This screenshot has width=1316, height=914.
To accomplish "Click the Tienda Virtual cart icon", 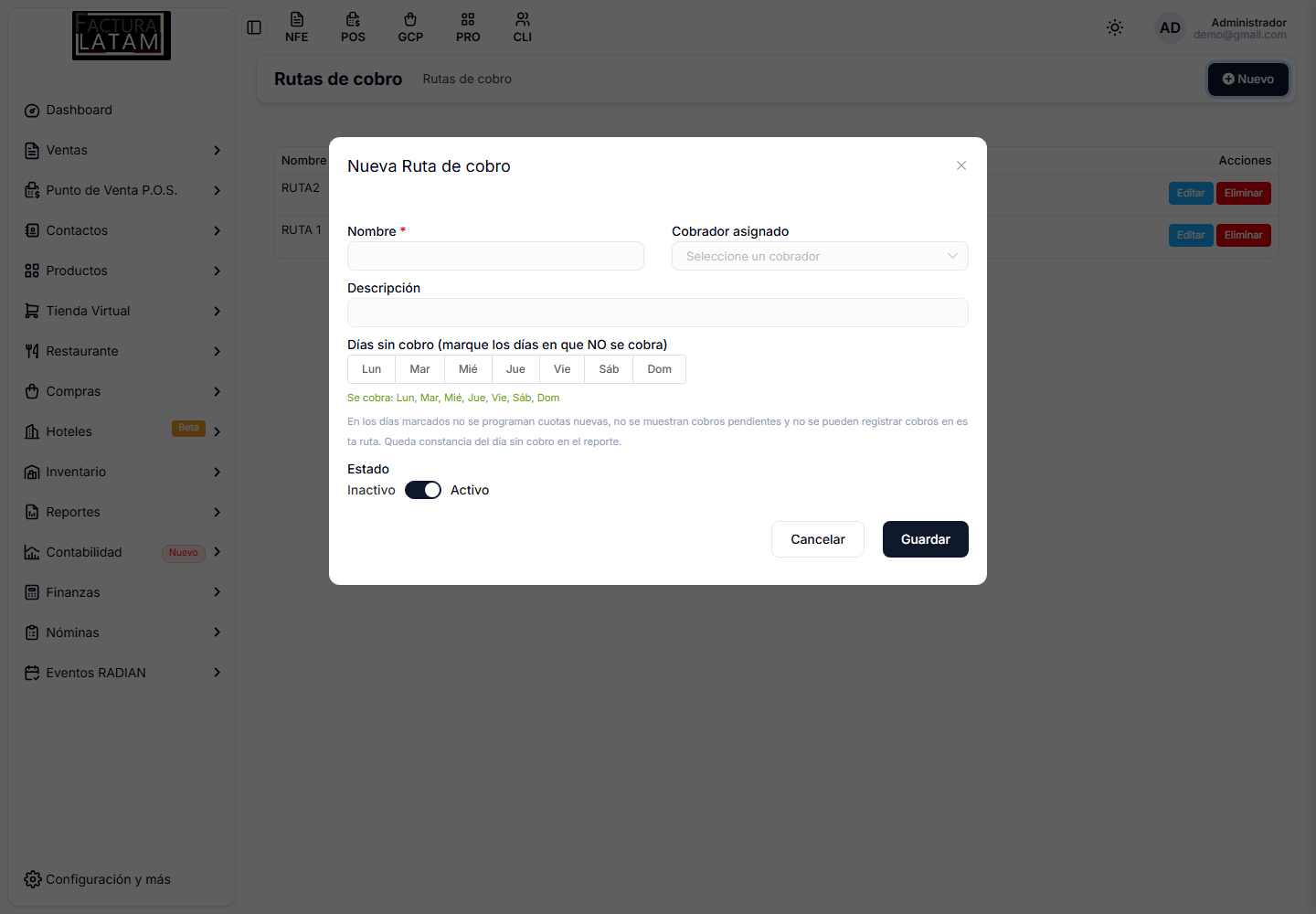I will 32,311.
